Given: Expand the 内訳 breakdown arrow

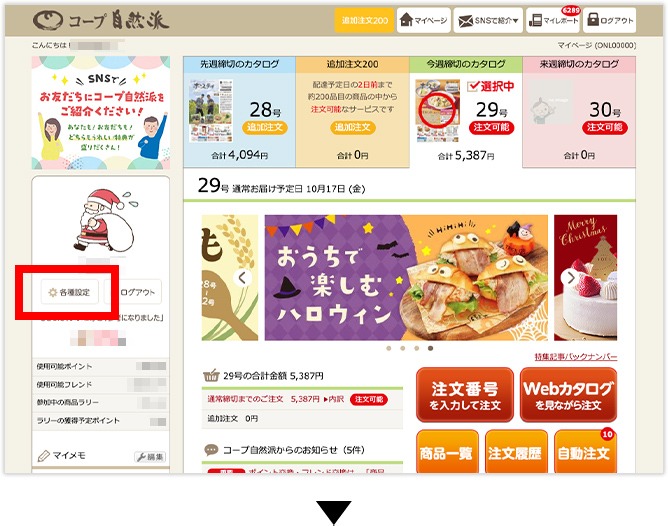Looking at the screenshot, I should tap(334, 399).
